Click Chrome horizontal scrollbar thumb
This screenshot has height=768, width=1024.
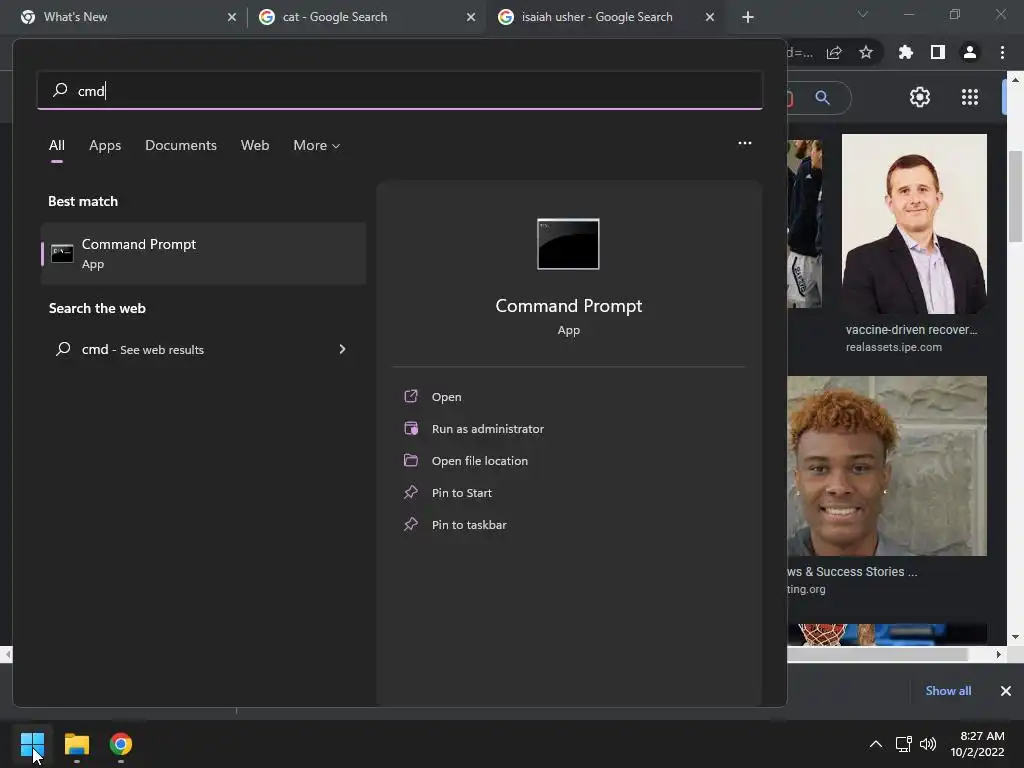point(877,654)
